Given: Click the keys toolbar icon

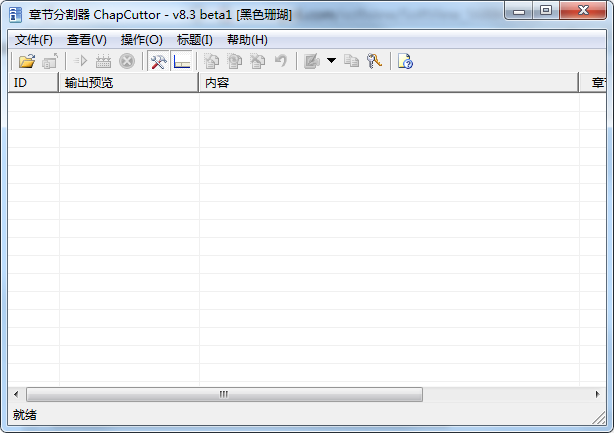Looking at the screenshot, I should coord(374,61).
